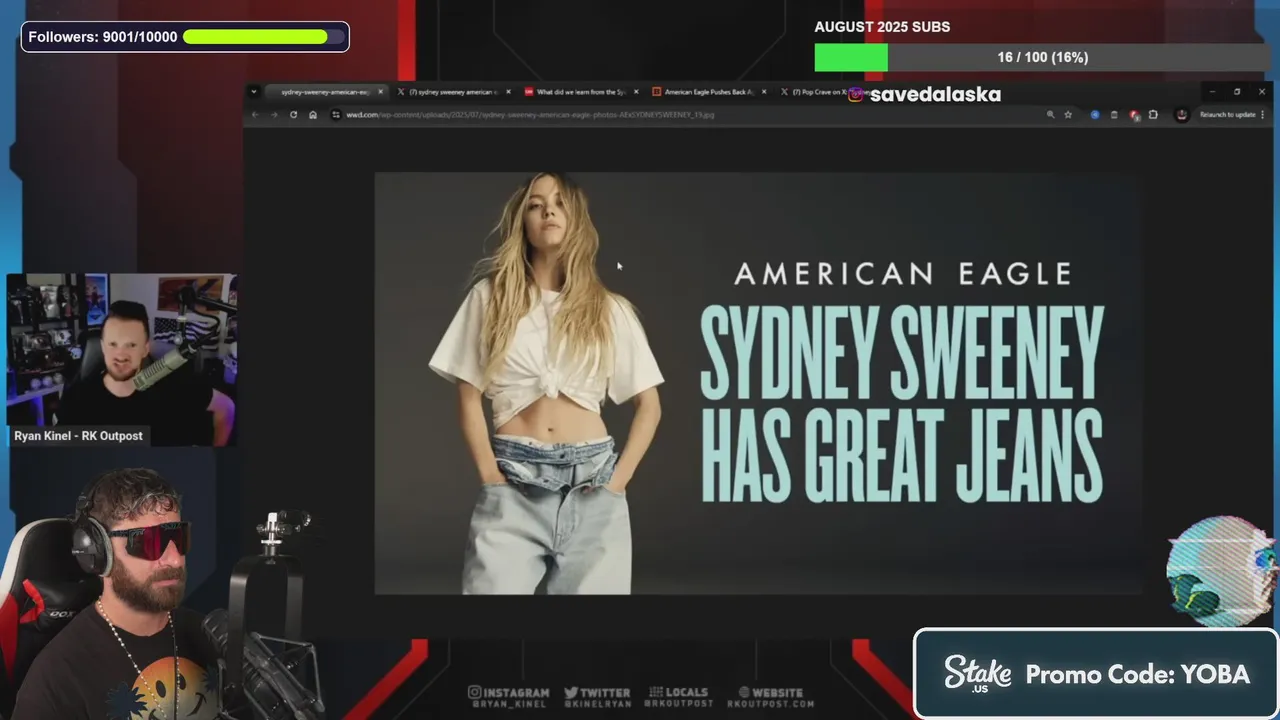This screenshot has height=720, width=1280.
Task: Click the Twitter KINELRYAN footer link
Action: click(x=597, y=697)
